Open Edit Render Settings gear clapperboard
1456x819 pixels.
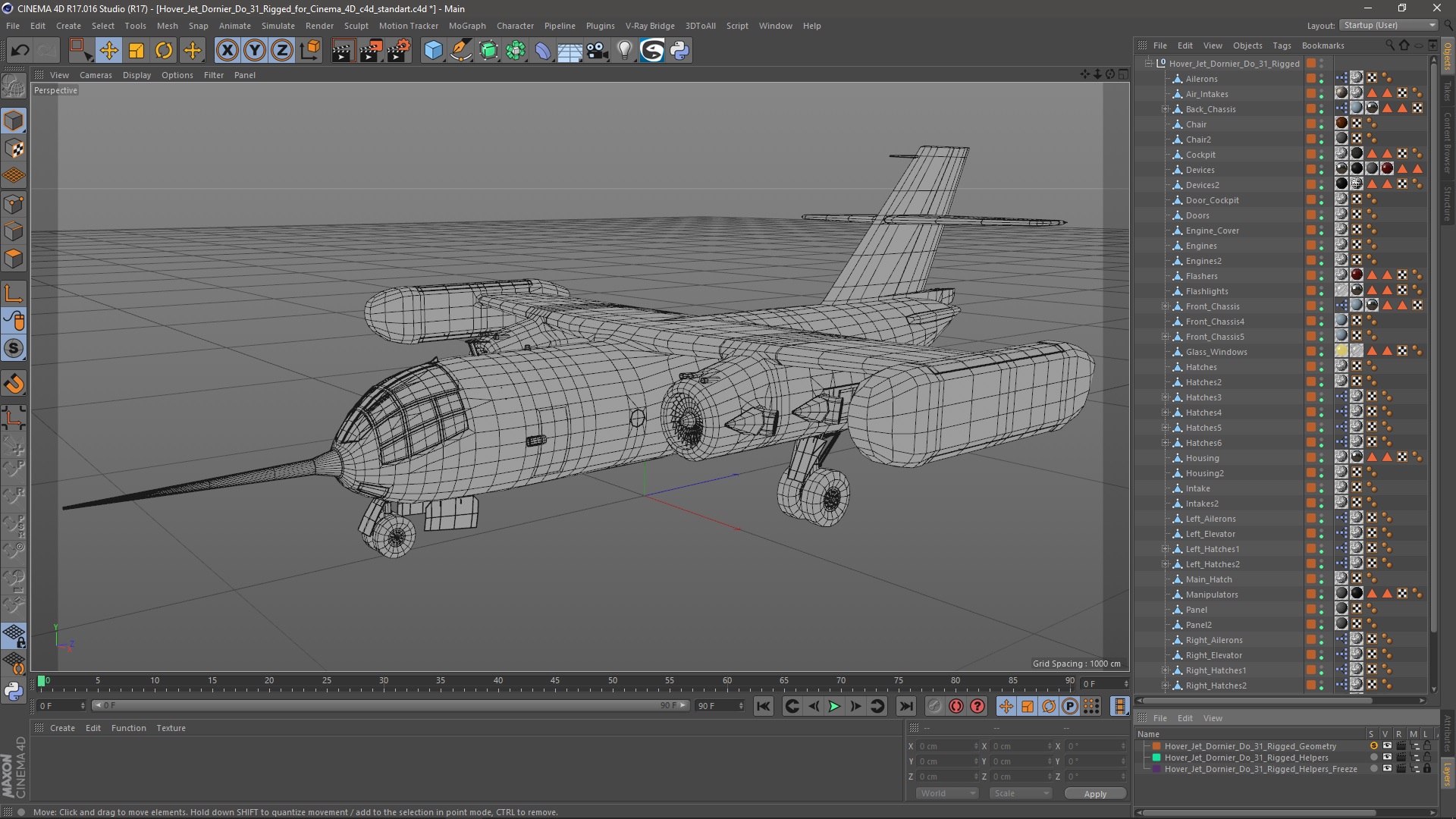coord(399,51)
